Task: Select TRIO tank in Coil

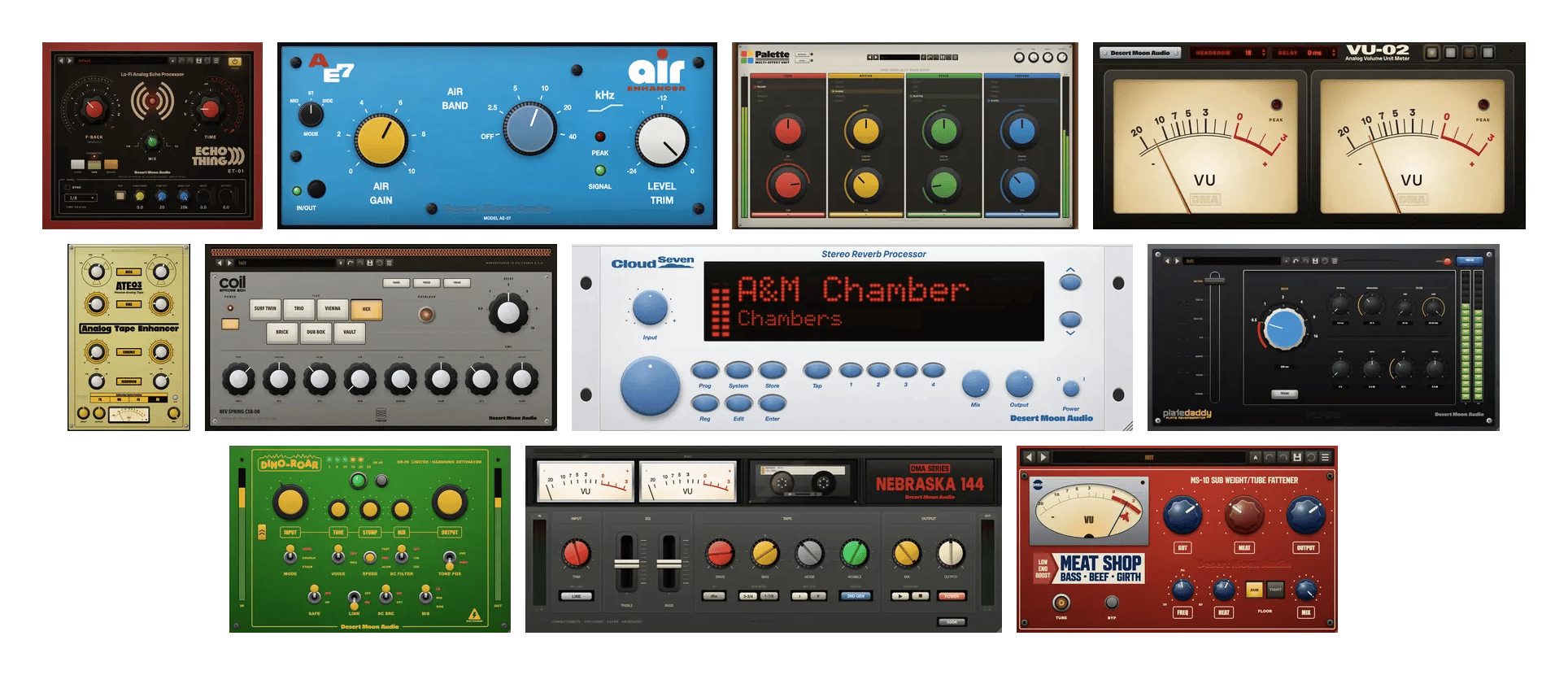Action: click(x=298, y=308)
